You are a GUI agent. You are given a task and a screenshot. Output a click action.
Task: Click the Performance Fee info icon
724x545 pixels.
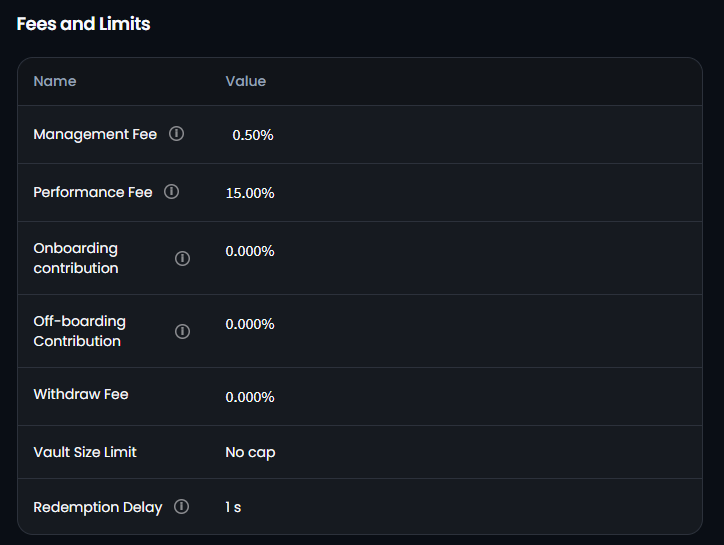click(x=172, y=192)
